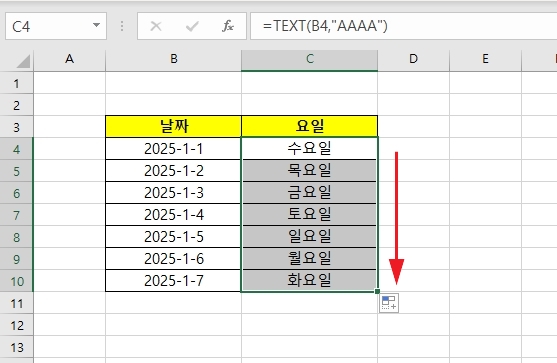Image resolution: width=557 pixels, height=363 pixels.
Task: Select cell with date 2025-1-2
Action: [x=173, y=171]
